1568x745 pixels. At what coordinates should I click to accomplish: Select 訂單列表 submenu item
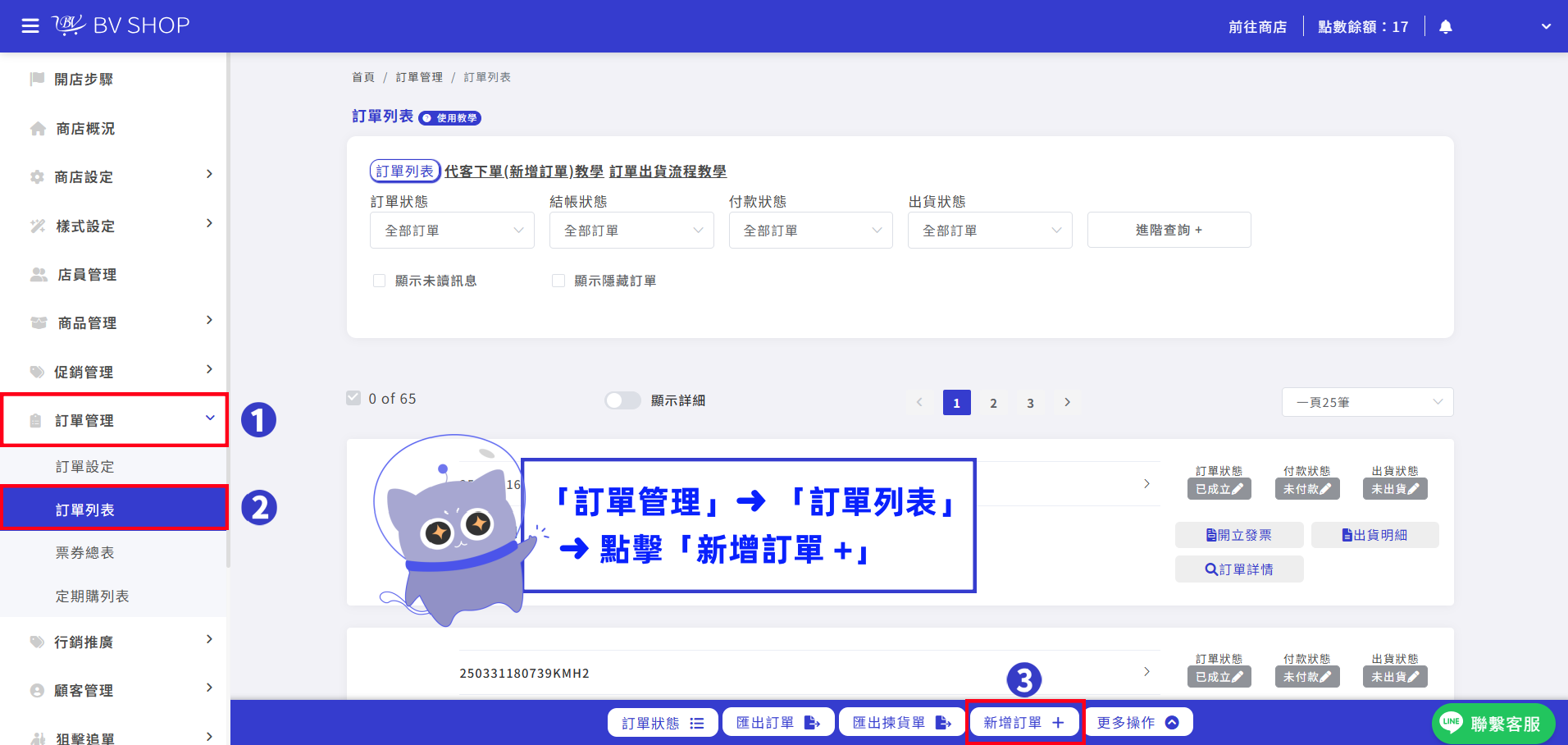click(x=113, y=510)
